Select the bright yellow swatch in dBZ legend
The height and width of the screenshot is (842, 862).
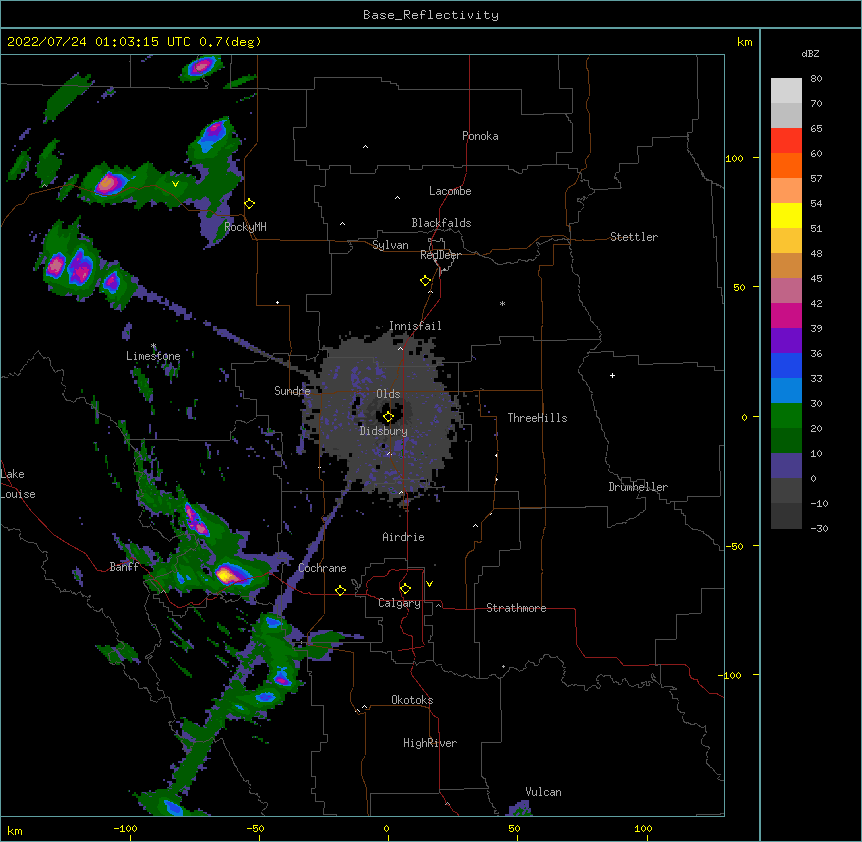point(786,215)
